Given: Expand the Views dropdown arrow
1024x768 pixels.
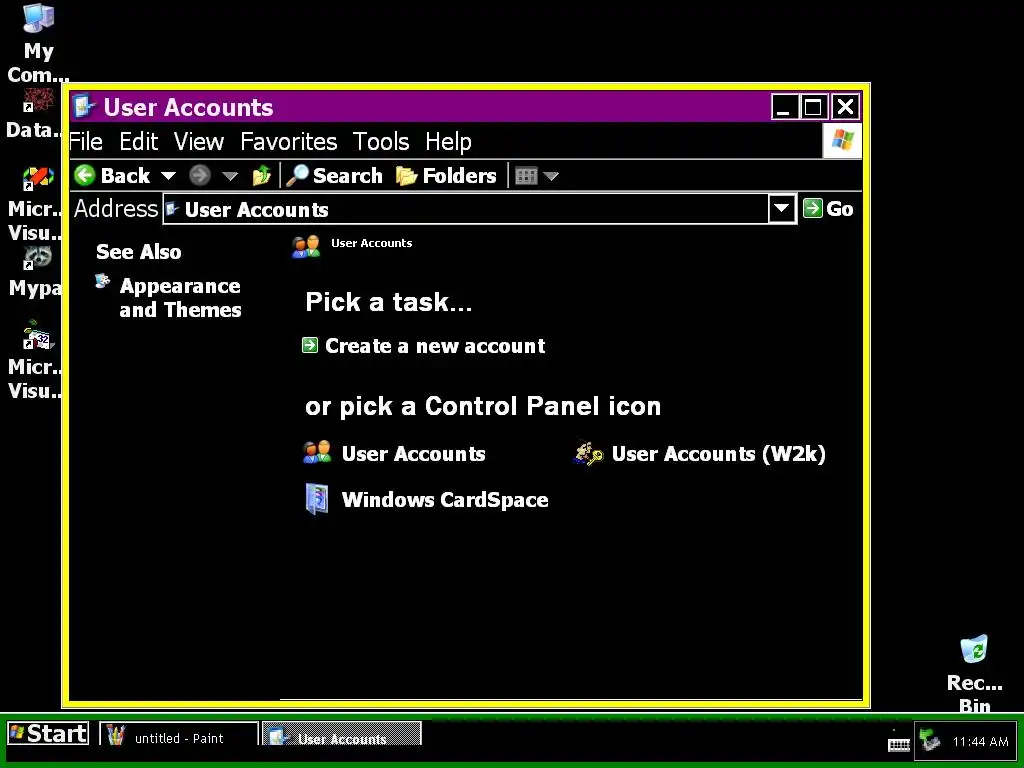Looking at the screenshot, I should click(551, 176).
